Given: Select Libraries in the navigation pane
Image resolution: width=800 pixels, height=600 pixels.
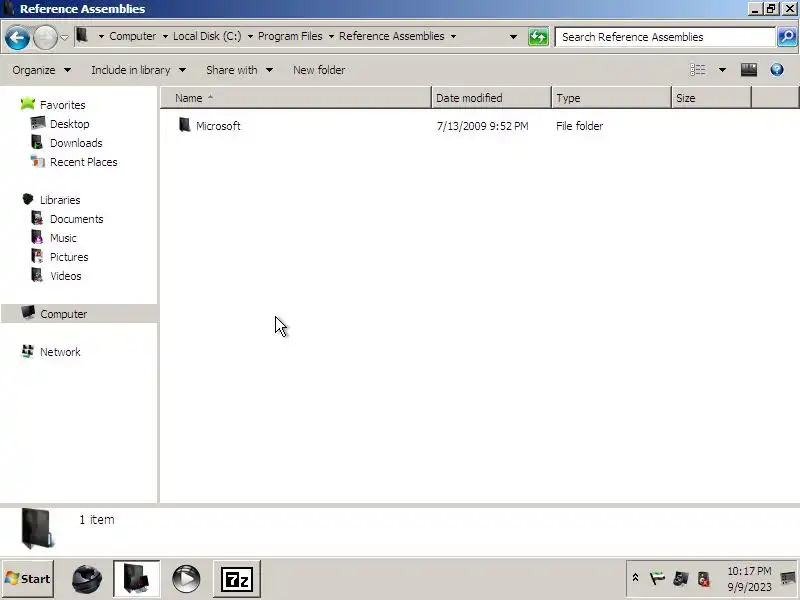Looking at the screenshot, I should pos(60,200).
